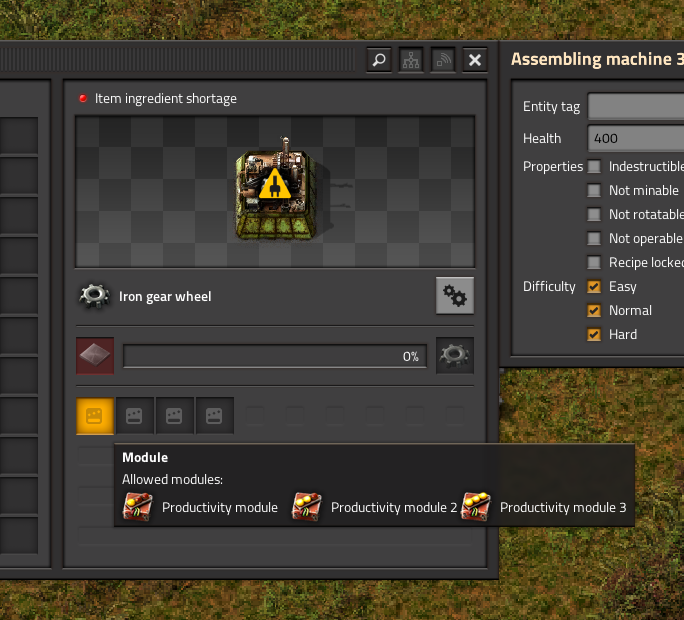Open the recipe change gears button

coord(455,295)
